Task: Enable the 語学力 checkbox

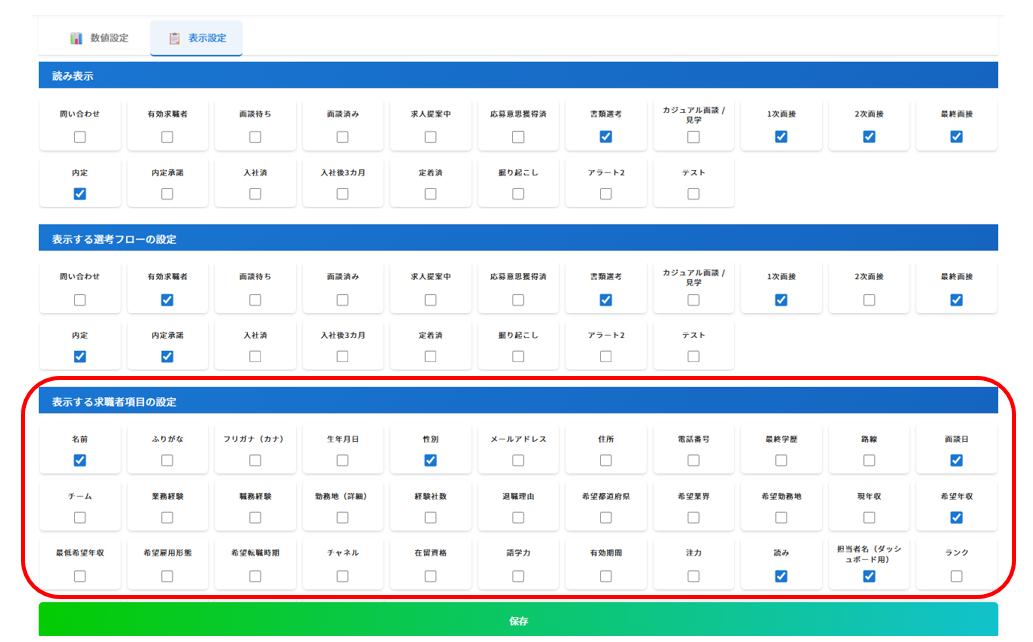Action: (518, 576)
